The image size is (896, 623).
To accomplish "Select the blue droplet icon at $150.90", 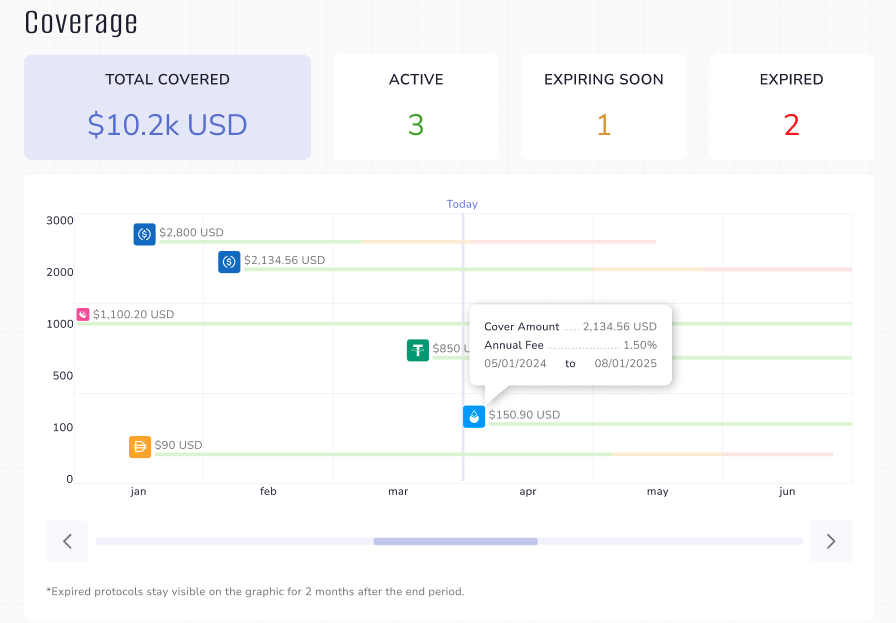I will pyautogui.click(x=474, y=417).
